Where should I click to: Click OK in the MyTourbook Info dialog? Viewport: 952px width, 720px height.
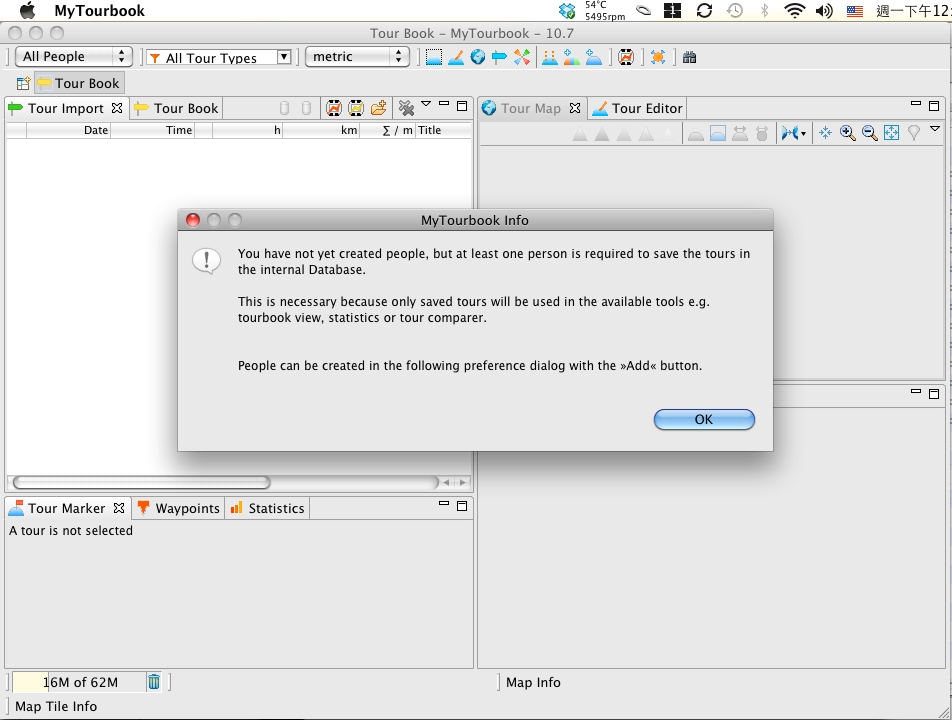click(x=704, y=419)
